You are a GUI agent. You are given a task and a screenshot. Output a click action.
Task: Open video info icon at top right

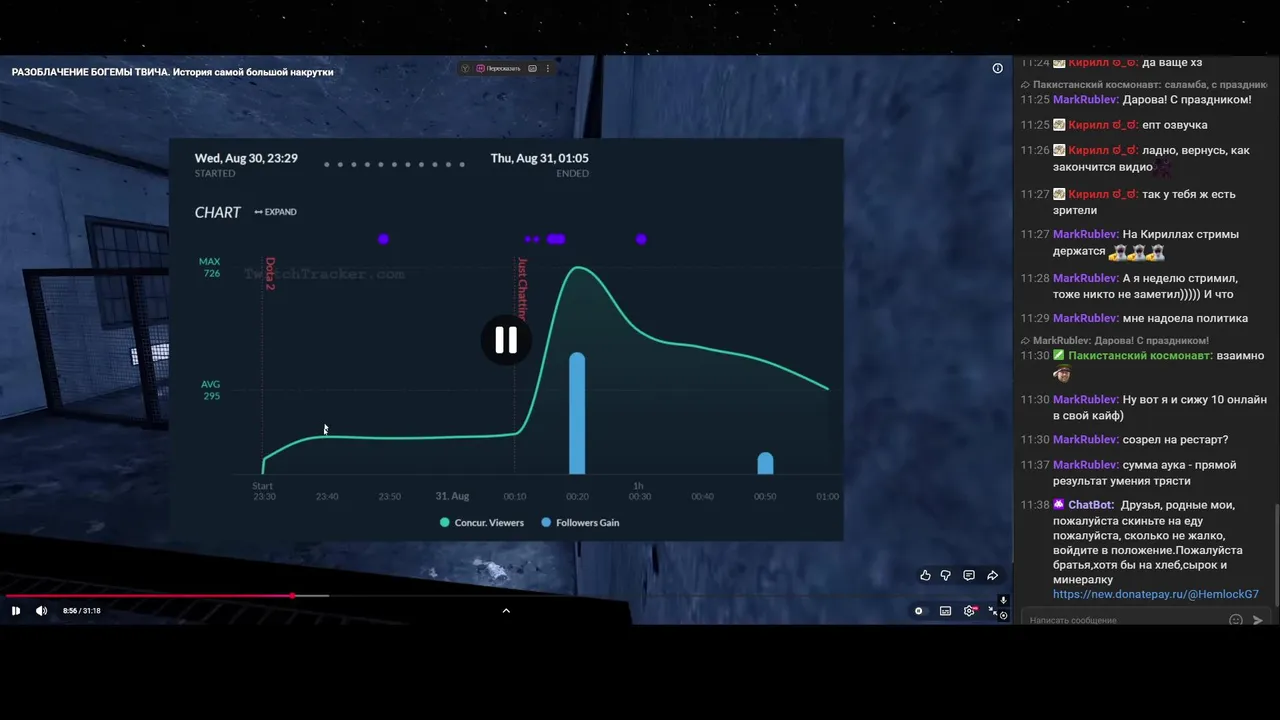point(997,68)
